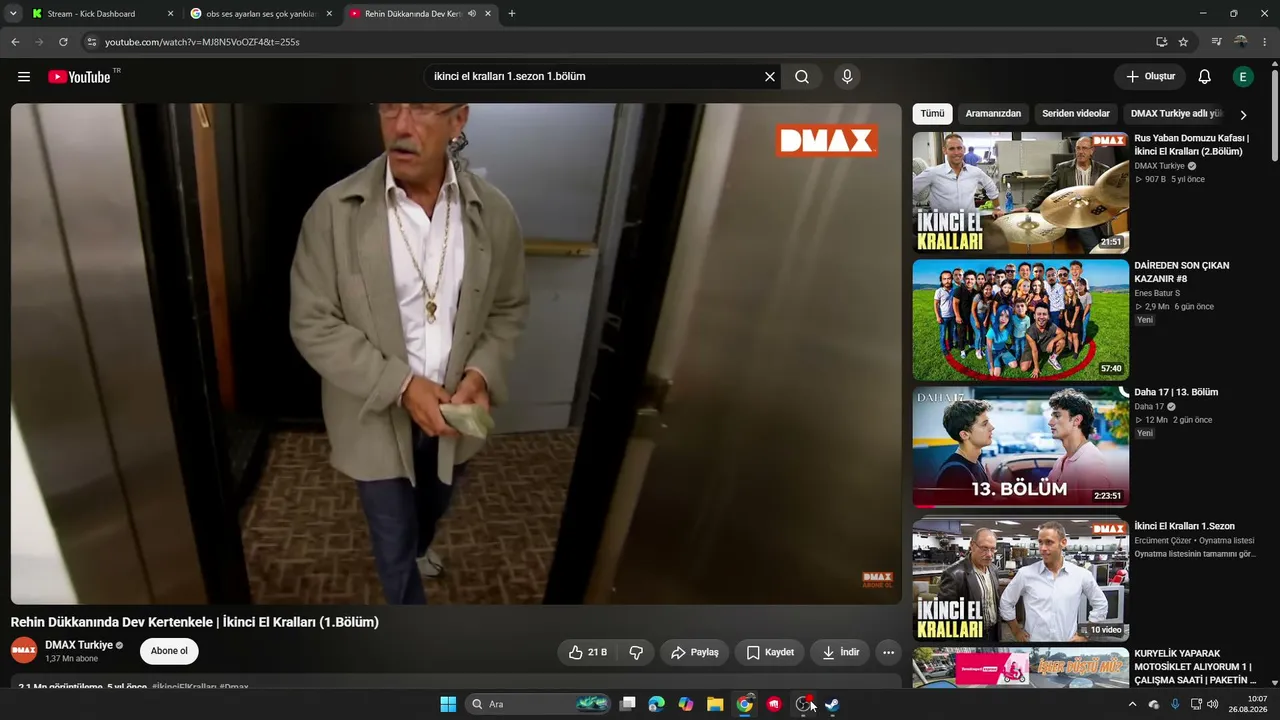Select the Seriden videolar filter chip

click(1076, 114)
